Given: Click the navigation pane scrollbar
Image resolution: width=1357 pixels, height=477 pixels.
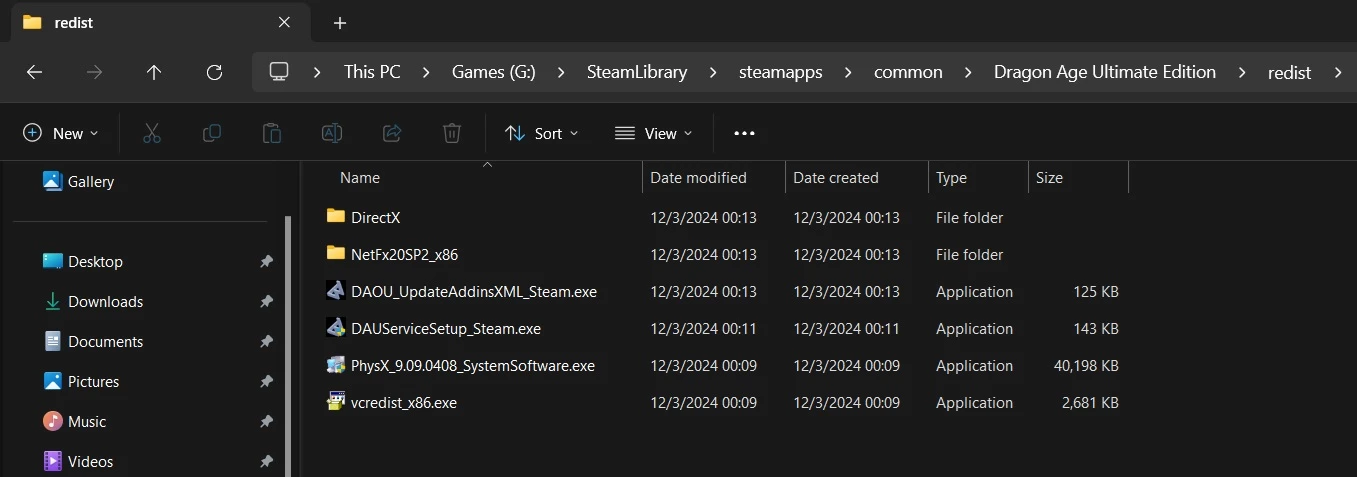Looking at the screenshot, I should tap(289, 346).
